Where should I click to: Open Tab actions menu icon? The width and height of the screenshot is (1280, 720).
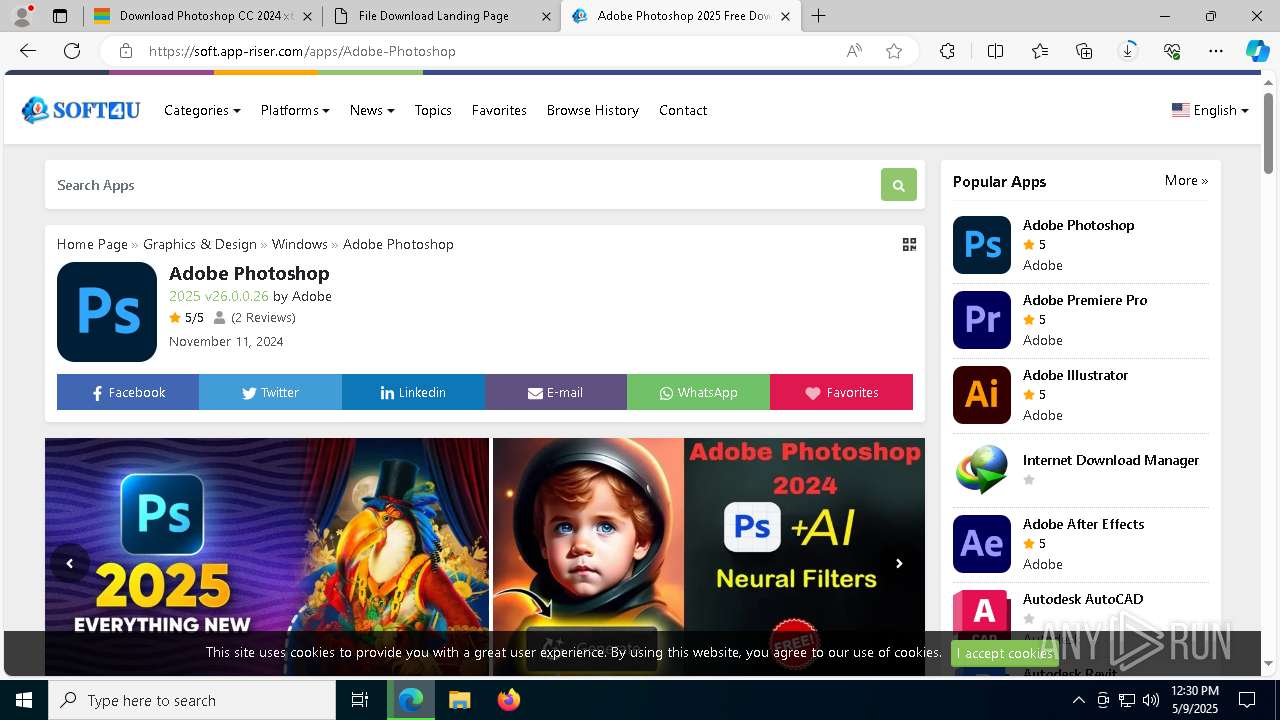60,16
